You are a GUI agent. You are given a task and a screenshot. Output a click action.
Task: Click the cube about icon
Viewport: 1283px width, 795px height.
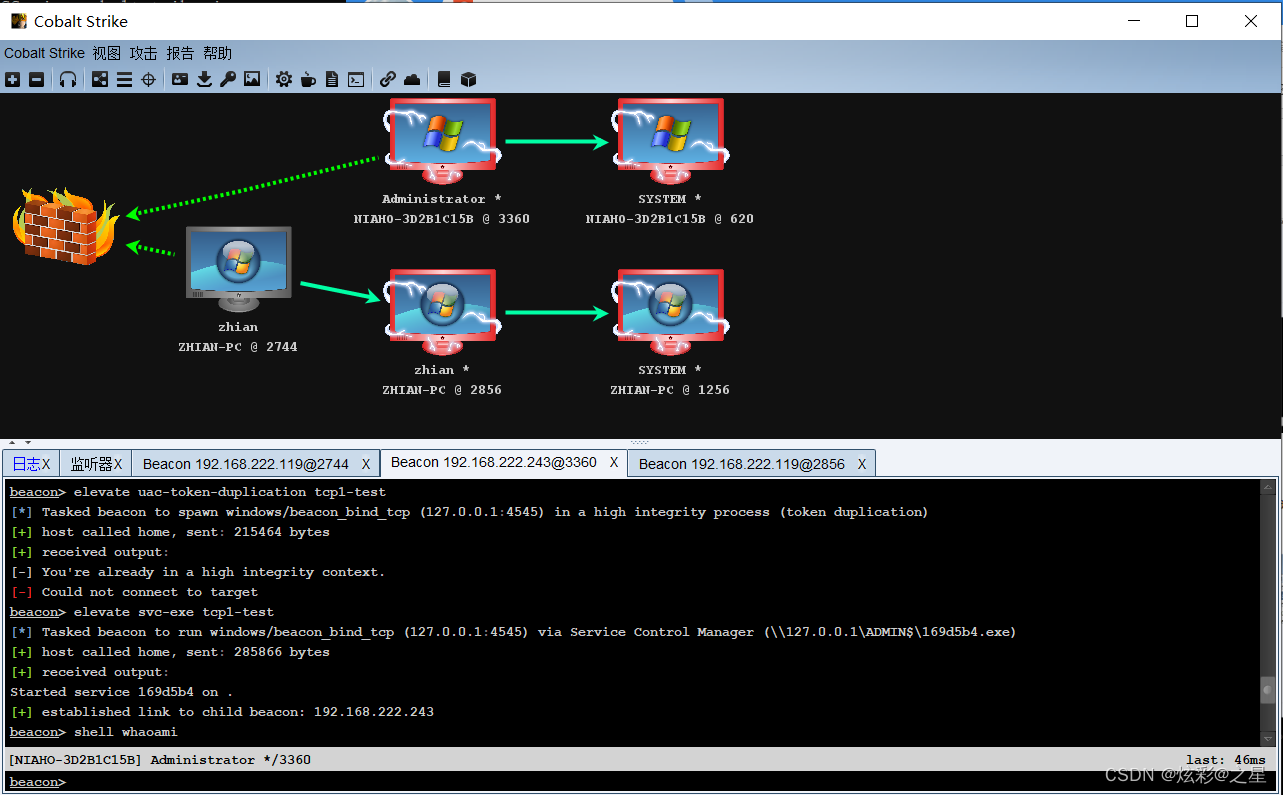click(x=468, y=79)
